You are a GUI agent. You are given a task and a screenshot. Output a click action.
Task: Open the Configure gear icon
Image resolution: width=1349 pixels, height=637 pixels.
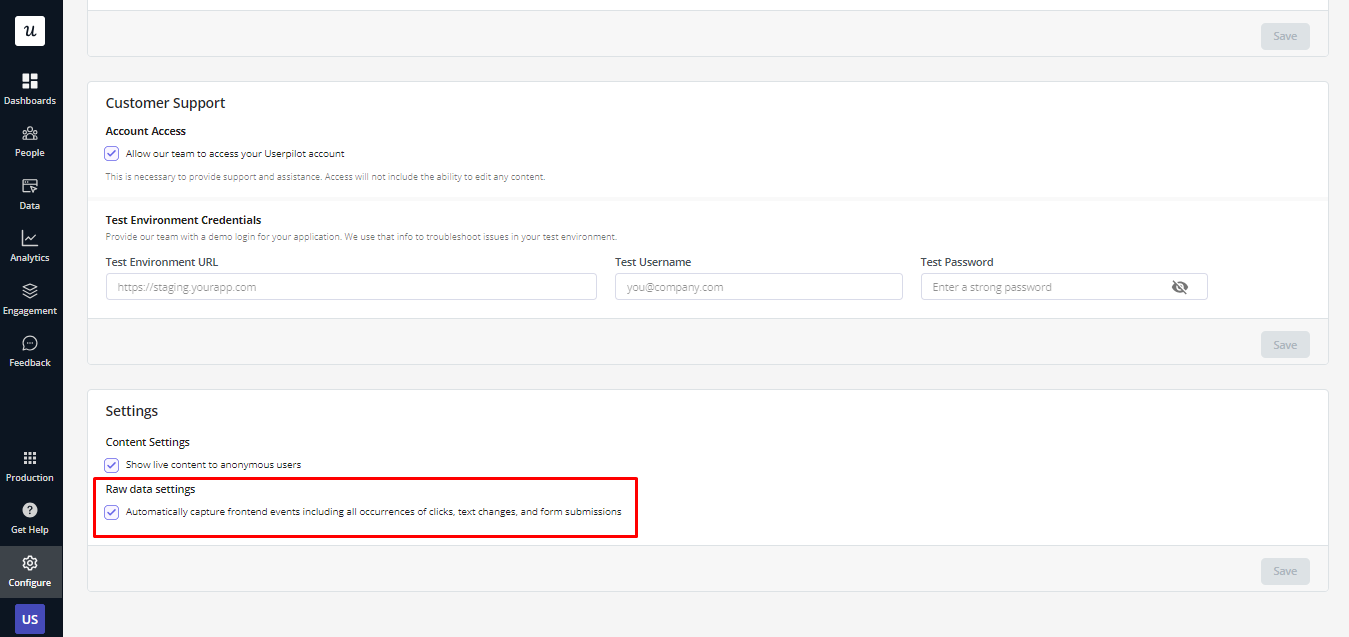click(x=30, y=563)
